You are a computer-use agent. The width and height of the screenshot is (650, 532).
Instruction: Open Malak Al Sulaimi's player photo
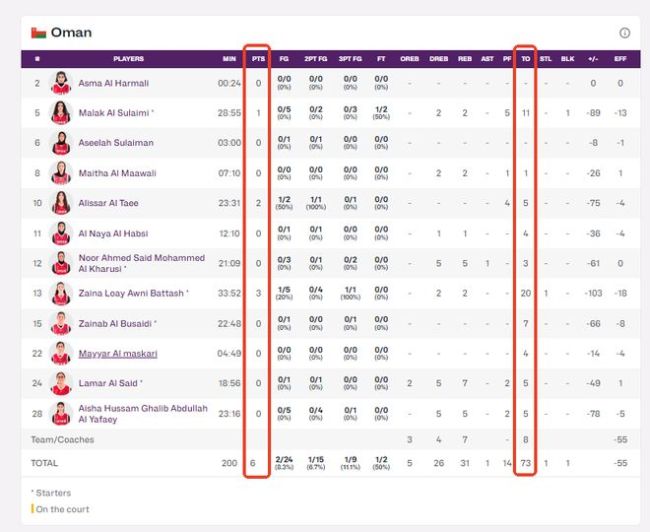click(x=61, y=113)
